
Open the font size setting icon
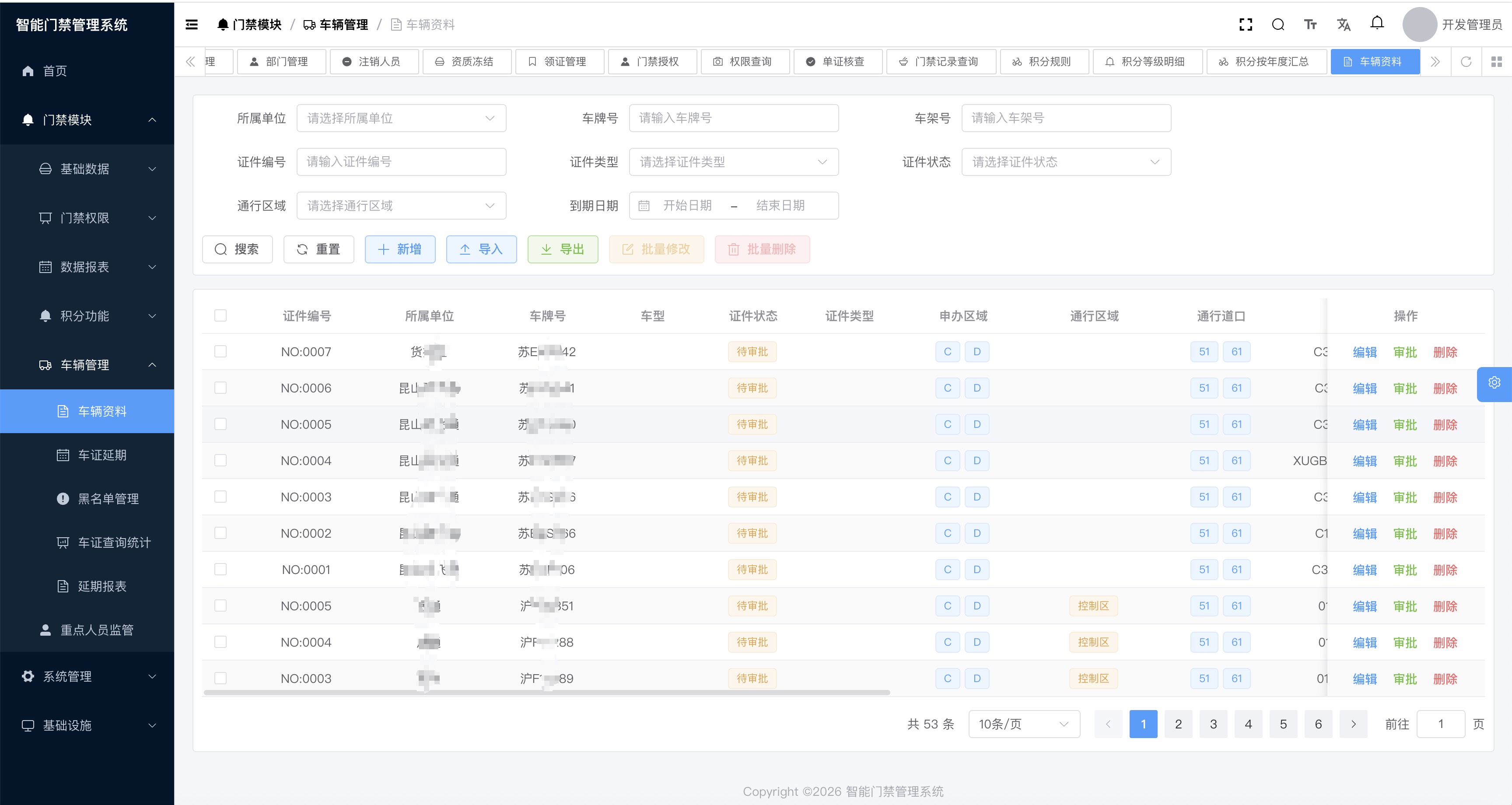click(1310, 24)
